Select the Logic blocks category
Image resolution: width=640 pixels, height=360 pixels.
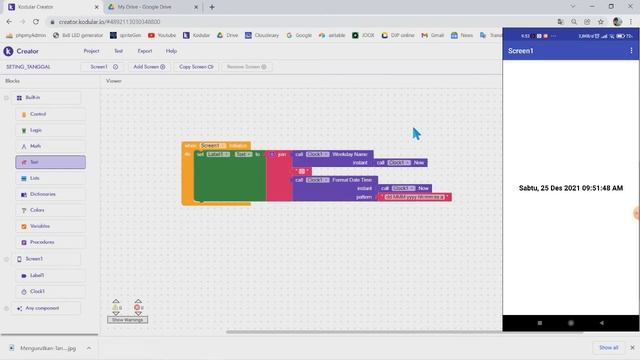51,130
